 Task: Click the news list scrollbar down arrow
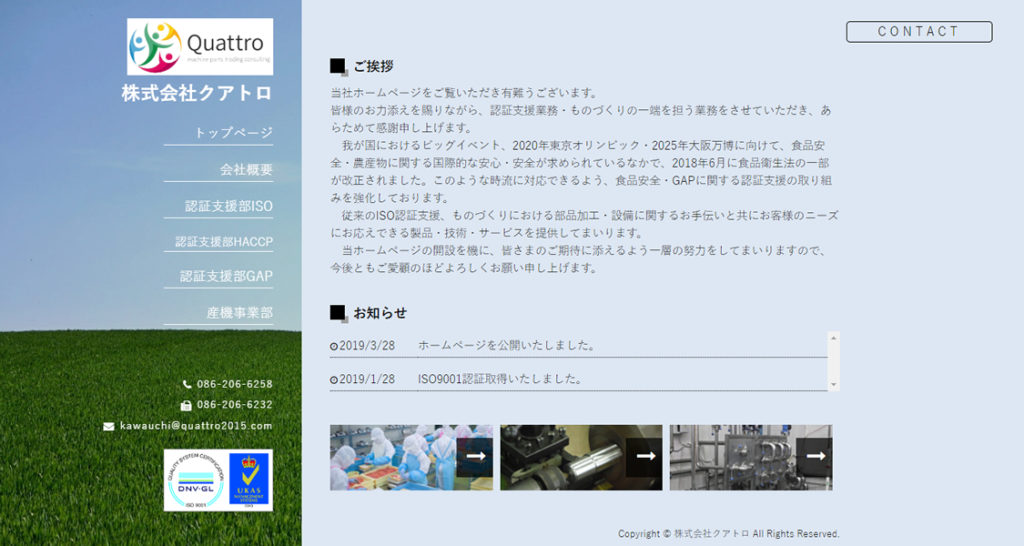coord(834,385)
